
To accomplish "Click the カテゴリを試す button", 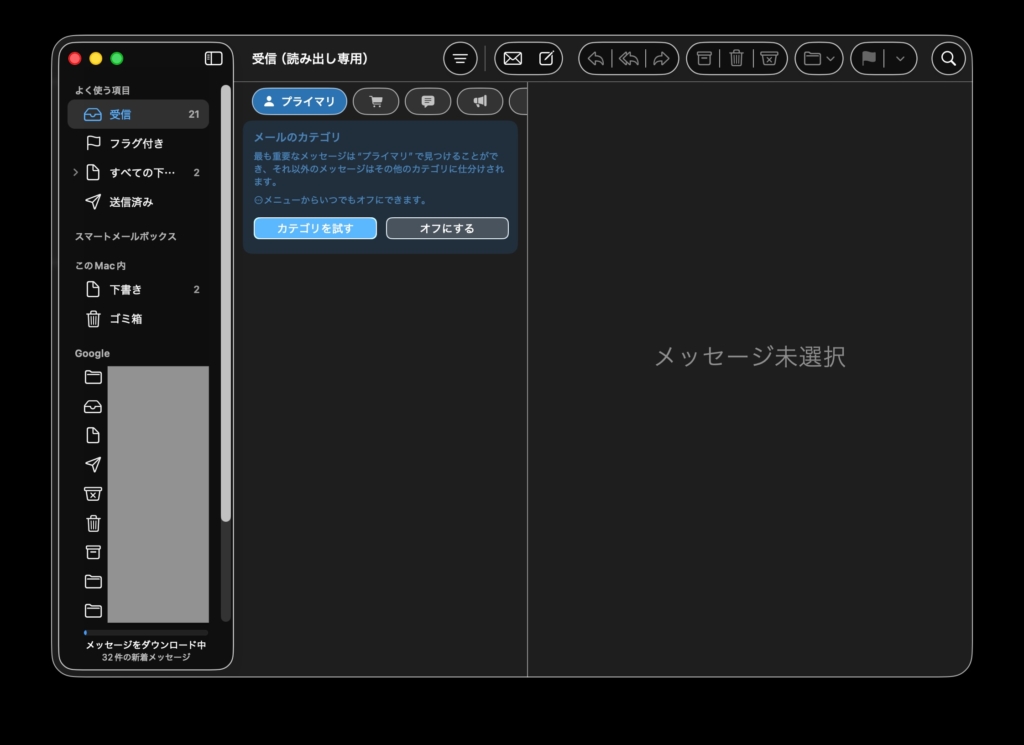I will coord(315,228).
